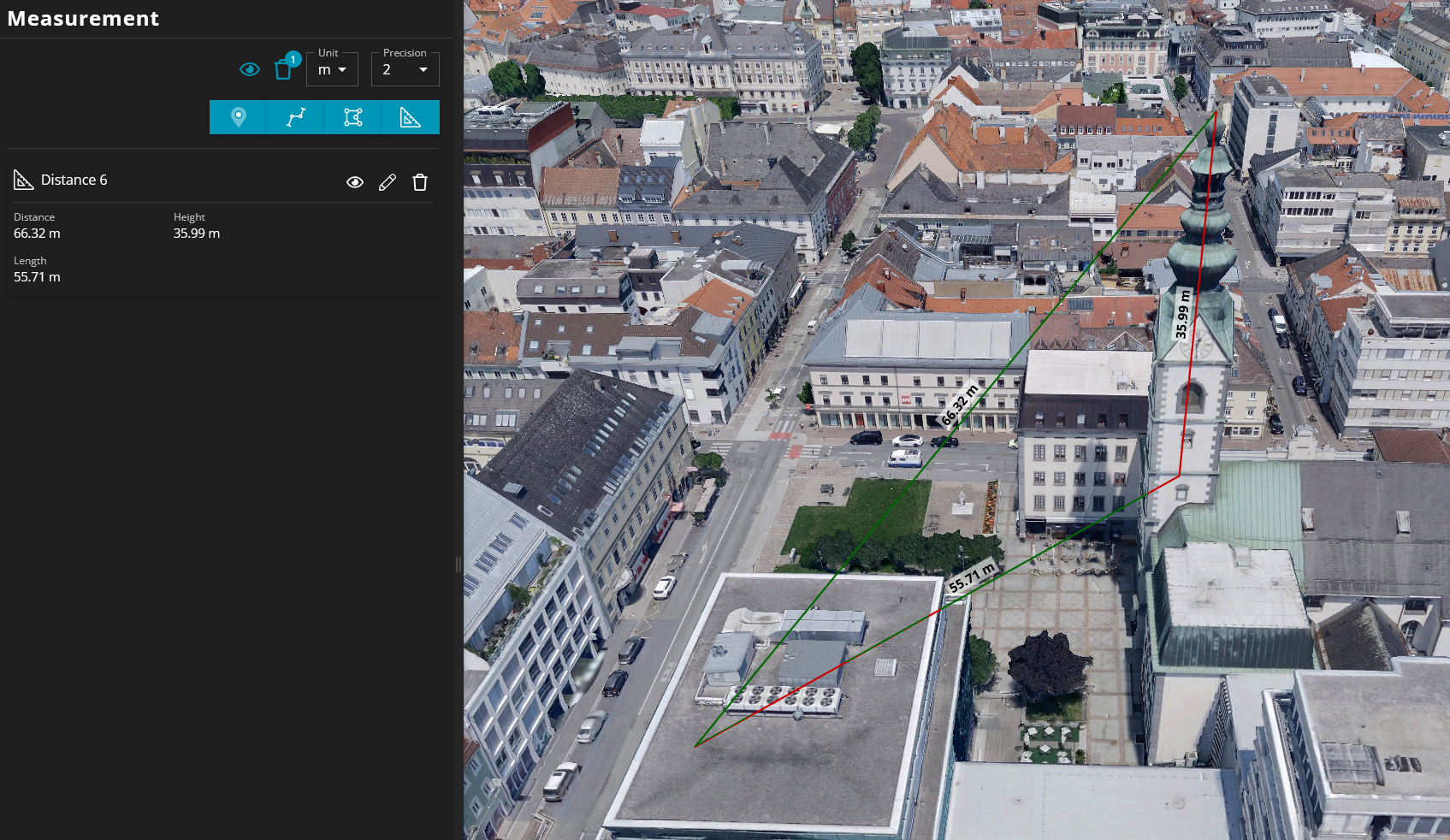This screenshot has width=1450, height=840.
Task: Hide the Distance 6 measurement
Action: pos(355,182)
